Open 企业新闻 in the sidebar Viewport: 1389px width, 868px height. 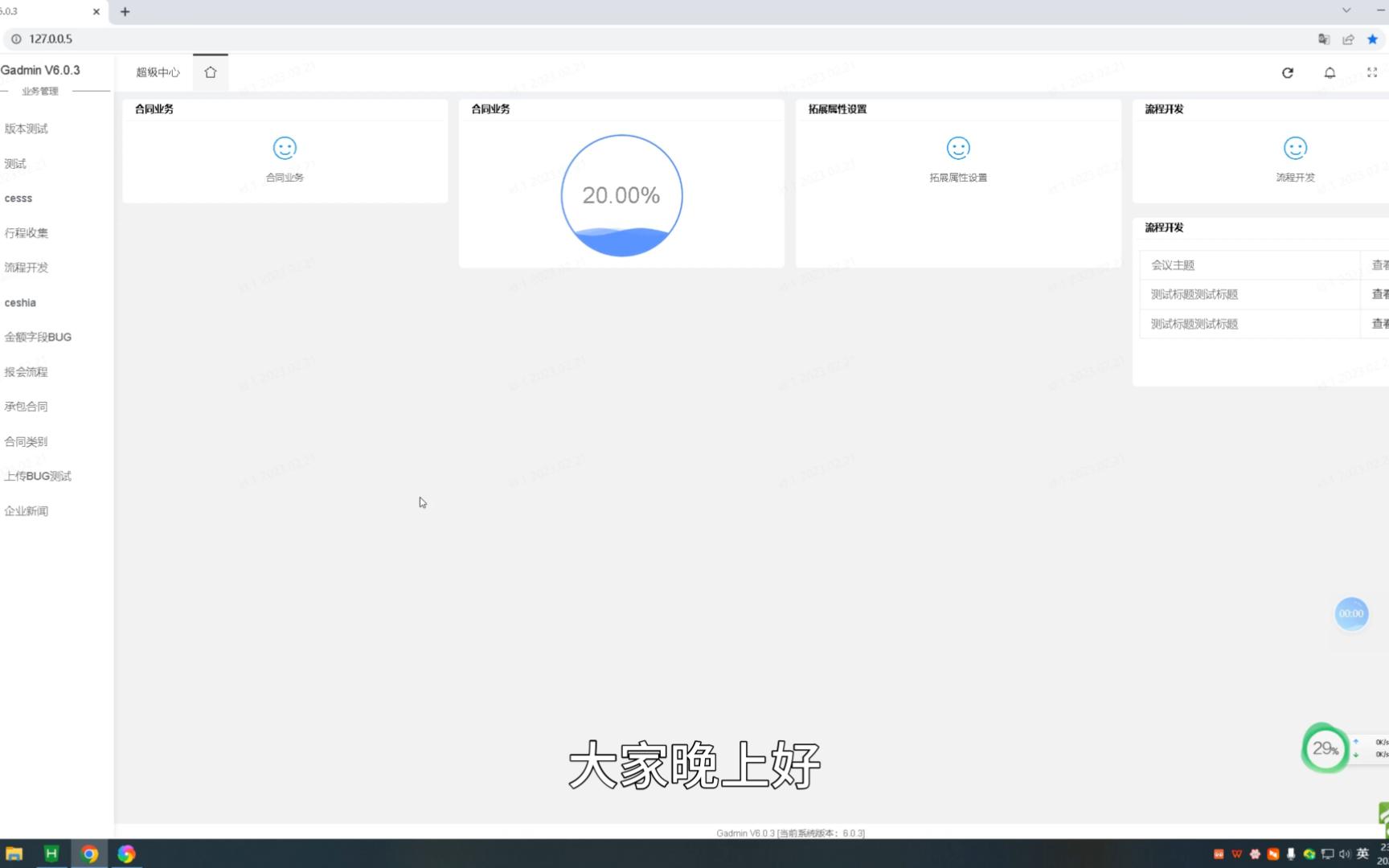26,511
